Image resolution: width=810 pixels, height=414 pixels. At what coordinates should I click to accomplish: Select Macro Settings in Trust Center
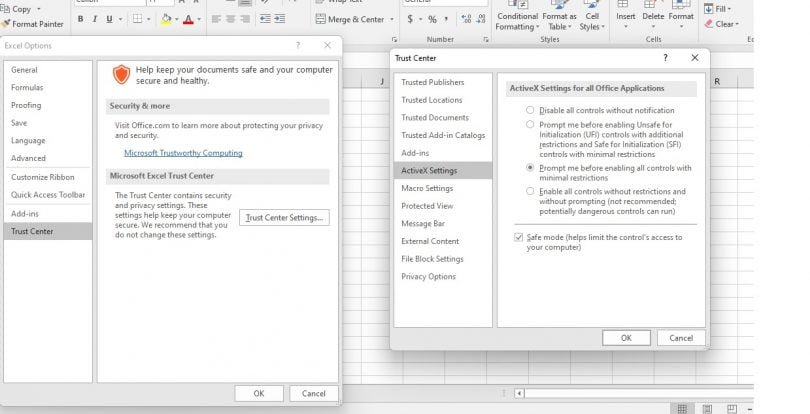[x=443, y=188]
